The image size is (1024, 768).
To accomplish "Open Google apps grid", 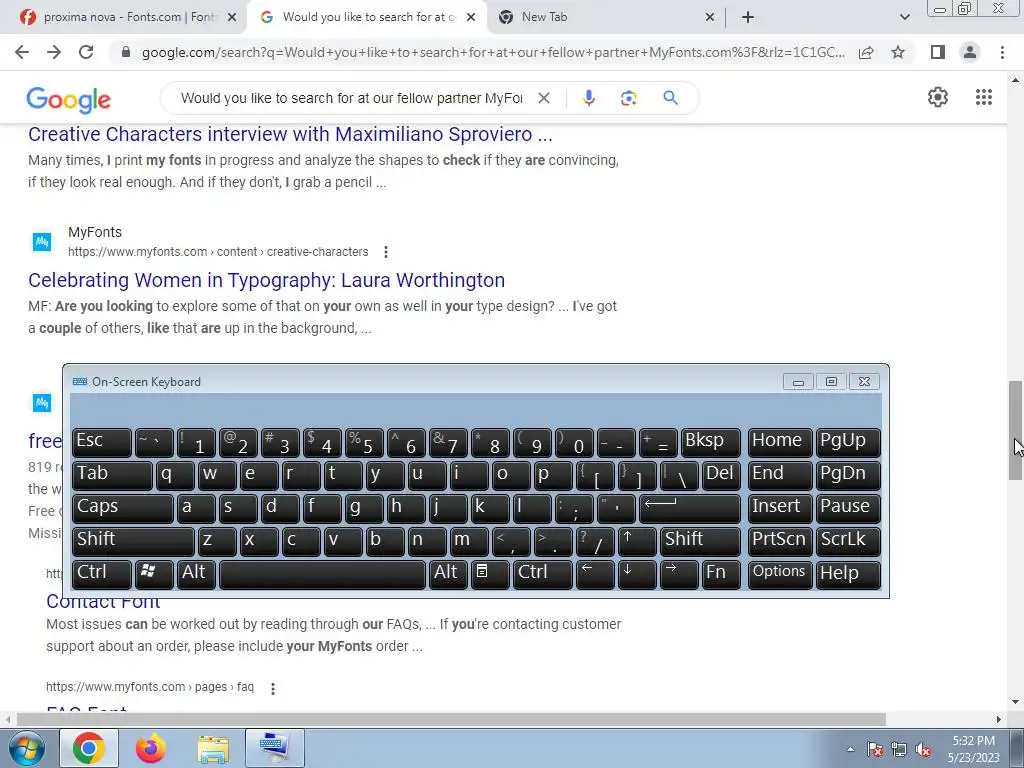I will click(984, 97).
